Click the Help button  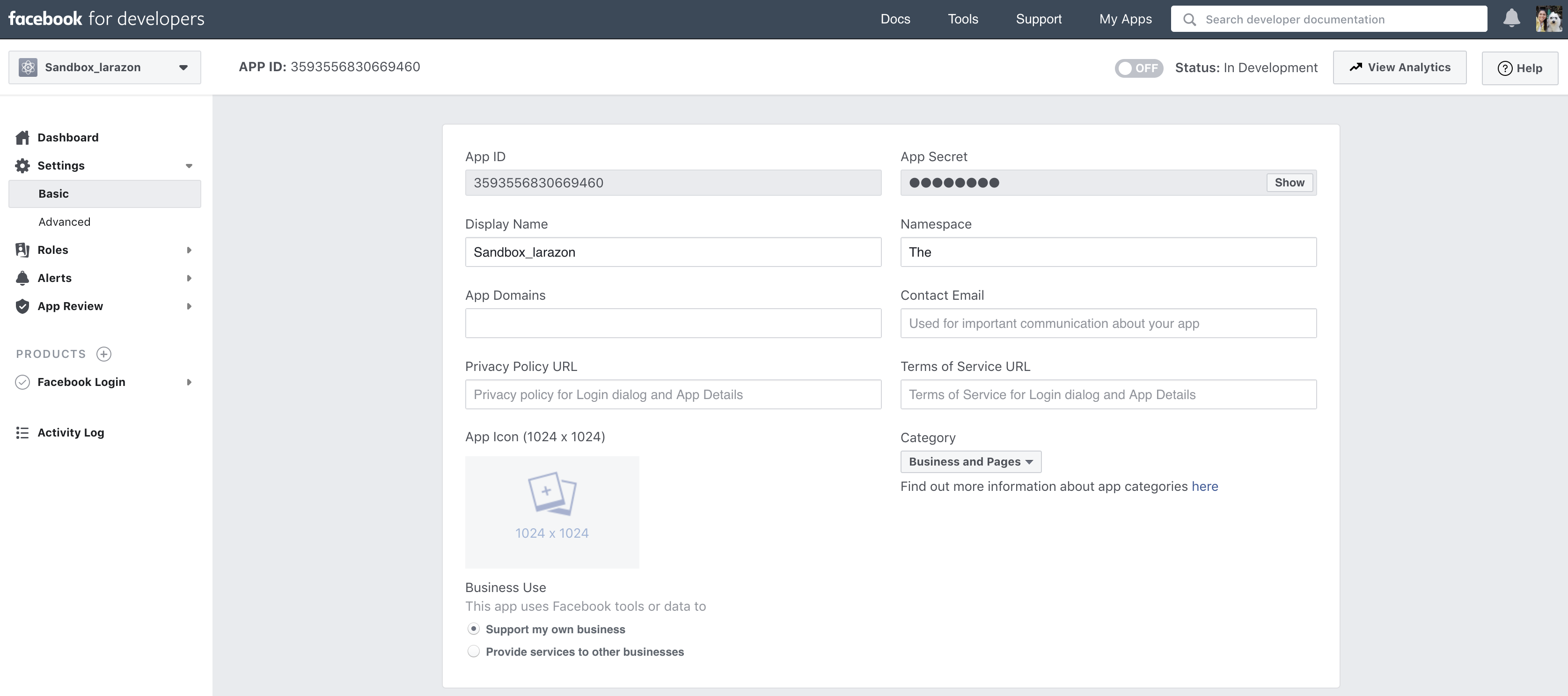click(1520, 68)
